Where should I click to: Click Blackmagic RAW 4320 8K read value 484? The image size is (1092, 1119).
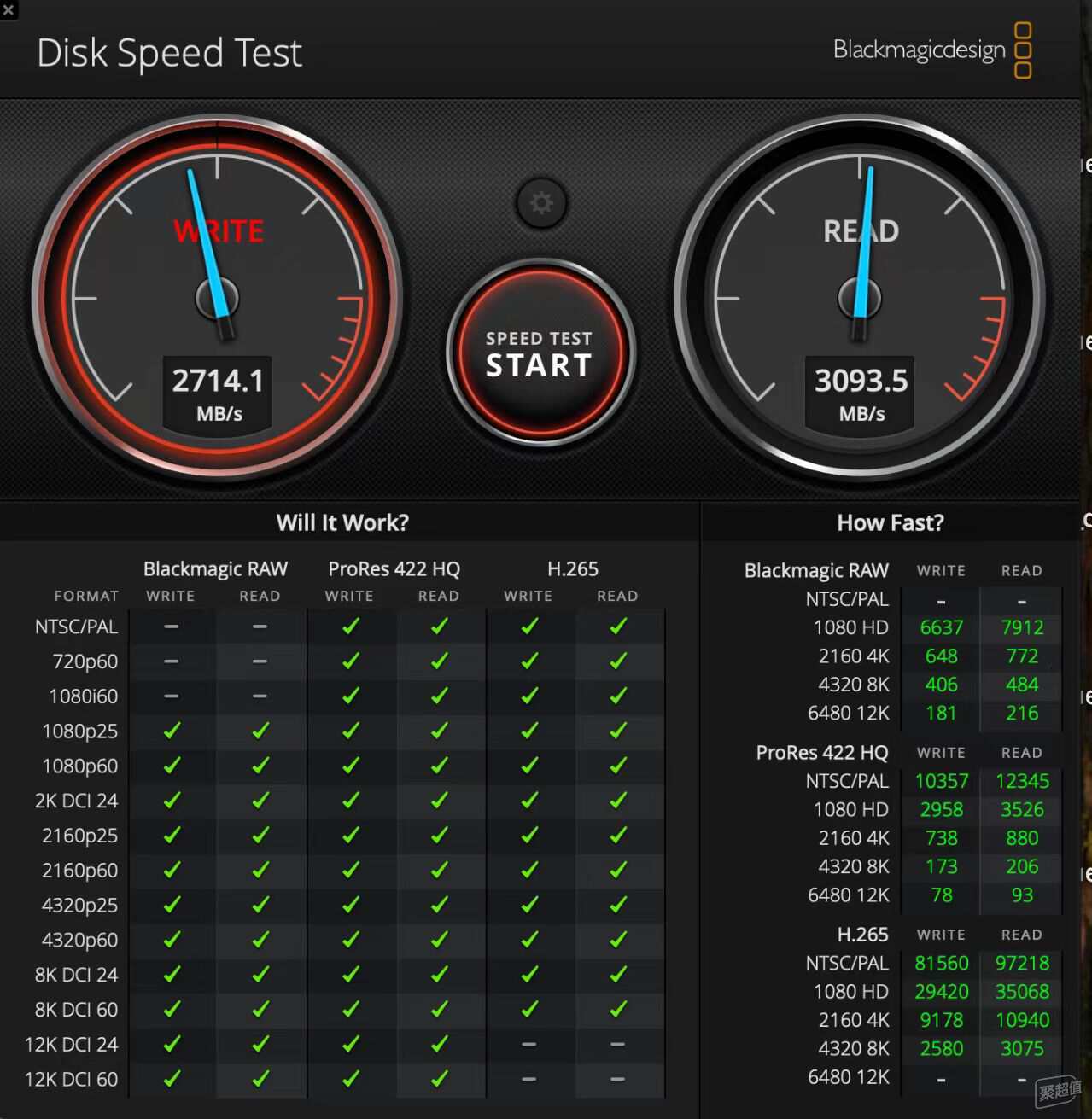[x=1022, y=685]
